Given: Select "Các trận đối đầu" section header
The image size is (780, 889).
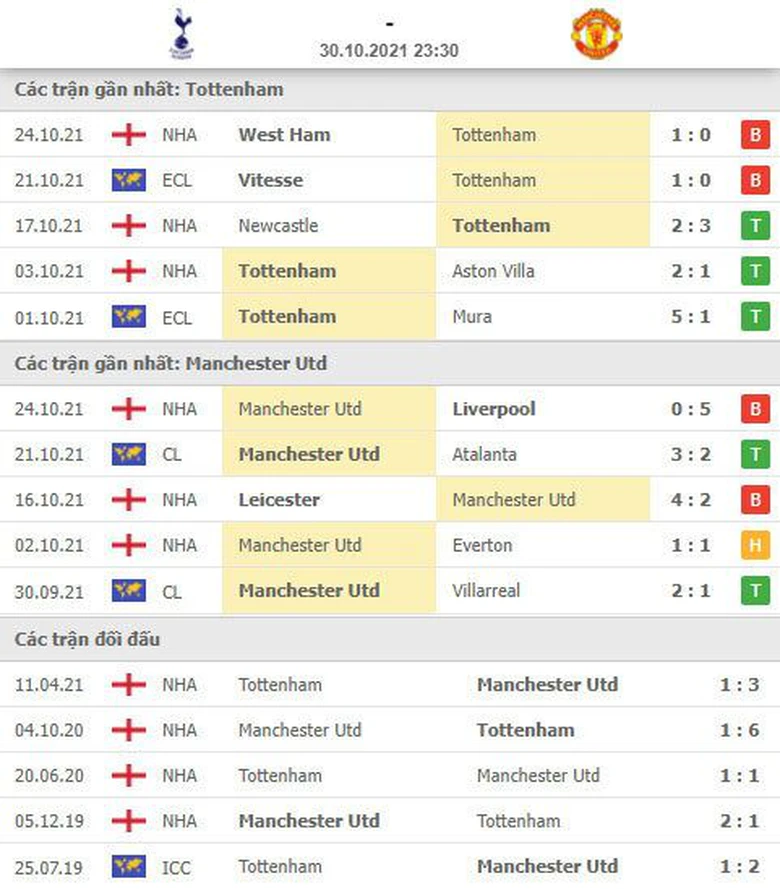Looking at the screenshot, I should click(x=87, y=639).
